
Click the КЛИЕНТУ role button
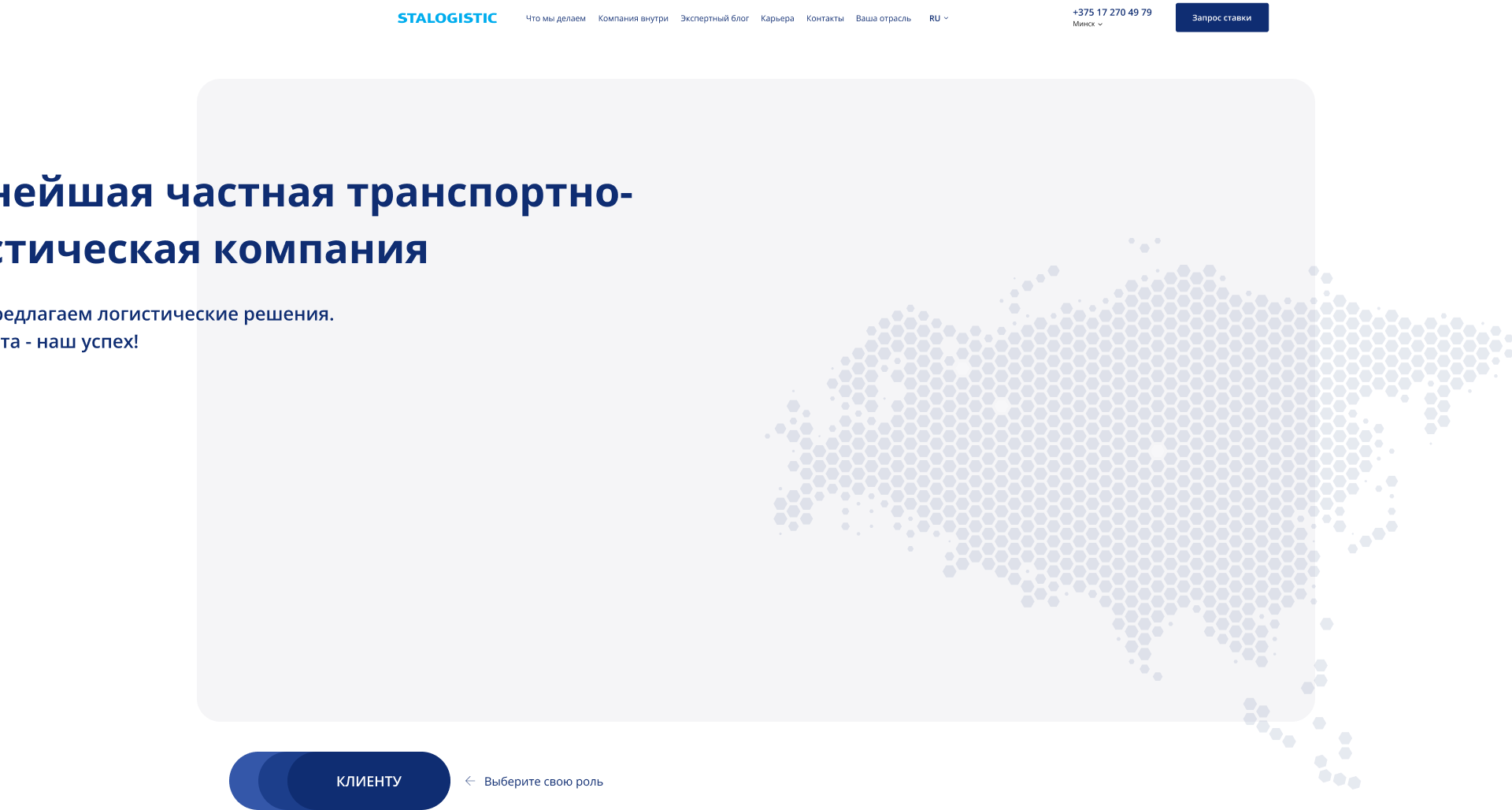369,781
